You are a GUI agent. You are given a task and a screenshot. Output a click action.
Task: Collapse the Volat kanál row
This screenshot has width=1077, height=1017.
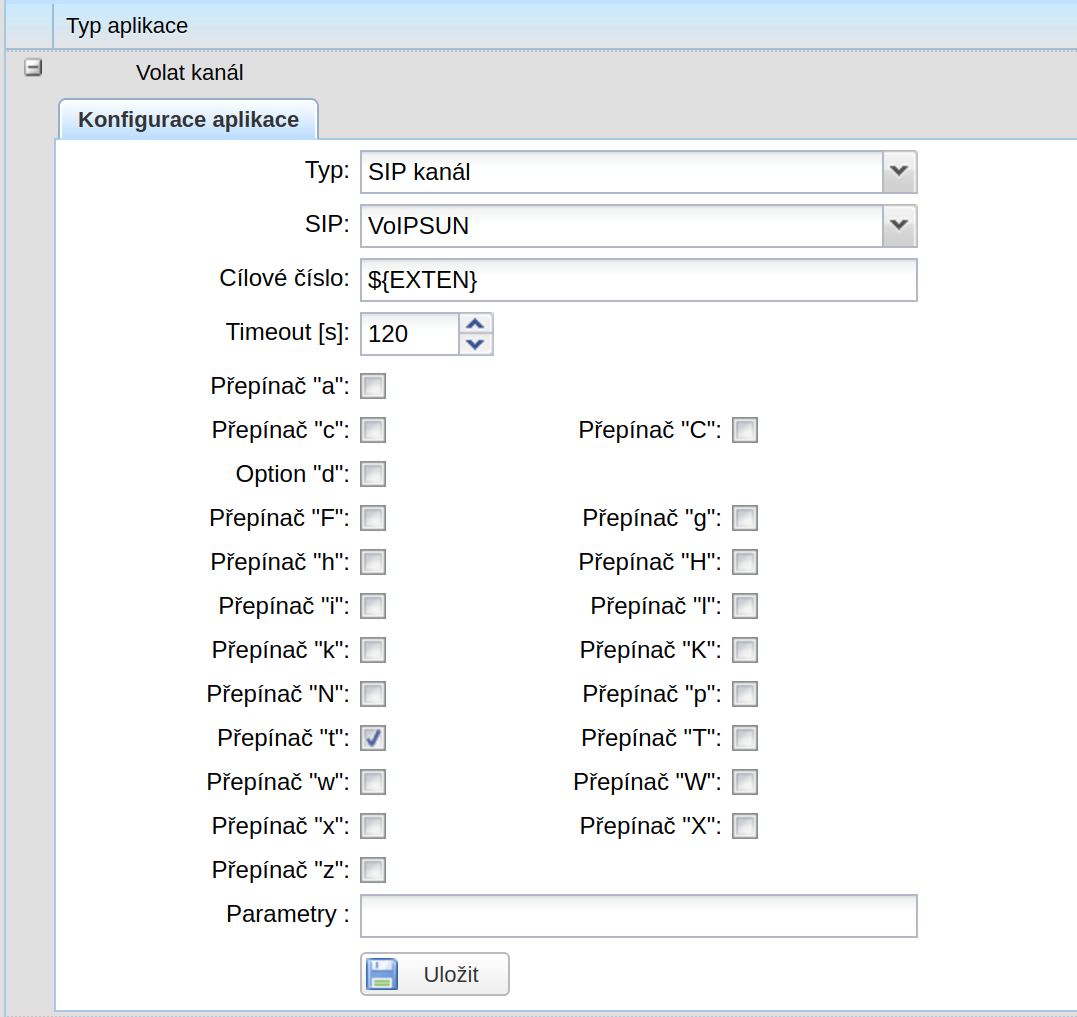tap(33, 68)
